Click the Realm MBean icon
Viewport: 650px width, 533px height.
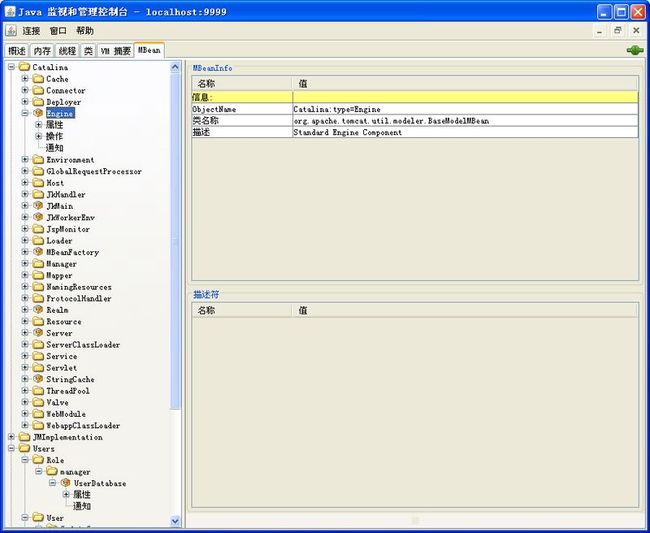pyautogui.click(x=38, y=310)
